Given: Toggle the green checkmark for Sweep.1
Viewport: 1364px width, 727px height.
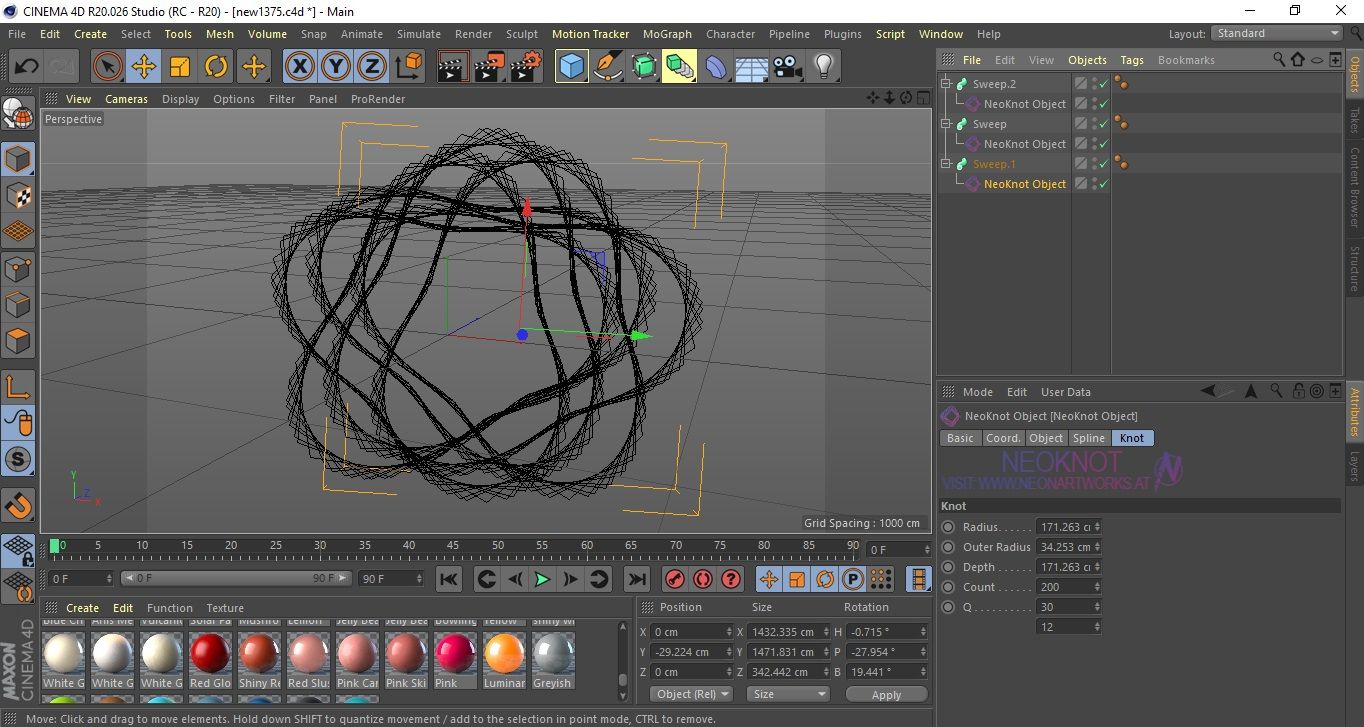Looking at the screenshot, I should [x=1103, y=164].
